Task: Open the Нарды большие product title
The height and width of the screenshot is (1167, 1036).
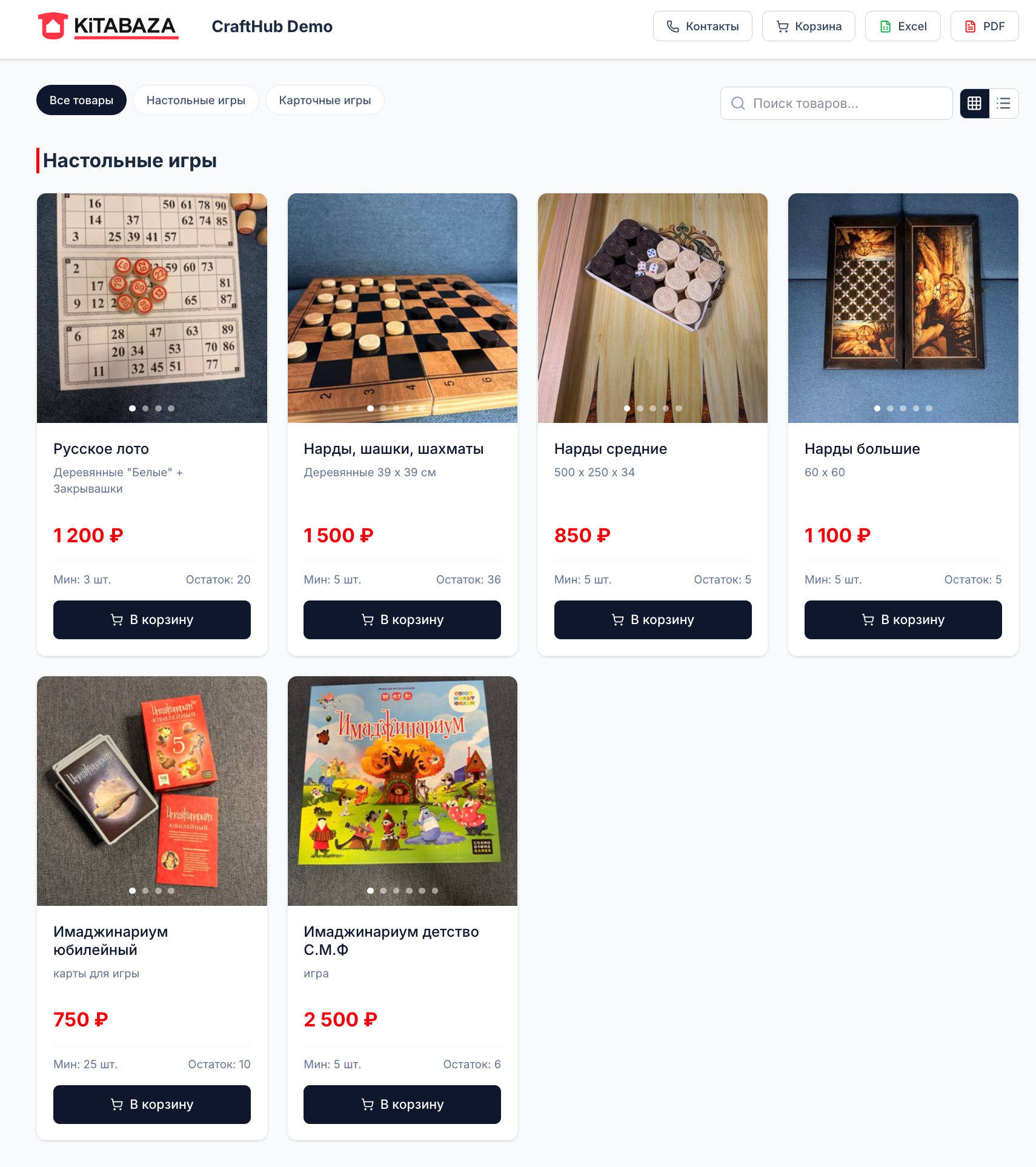Action: [862, 449]
